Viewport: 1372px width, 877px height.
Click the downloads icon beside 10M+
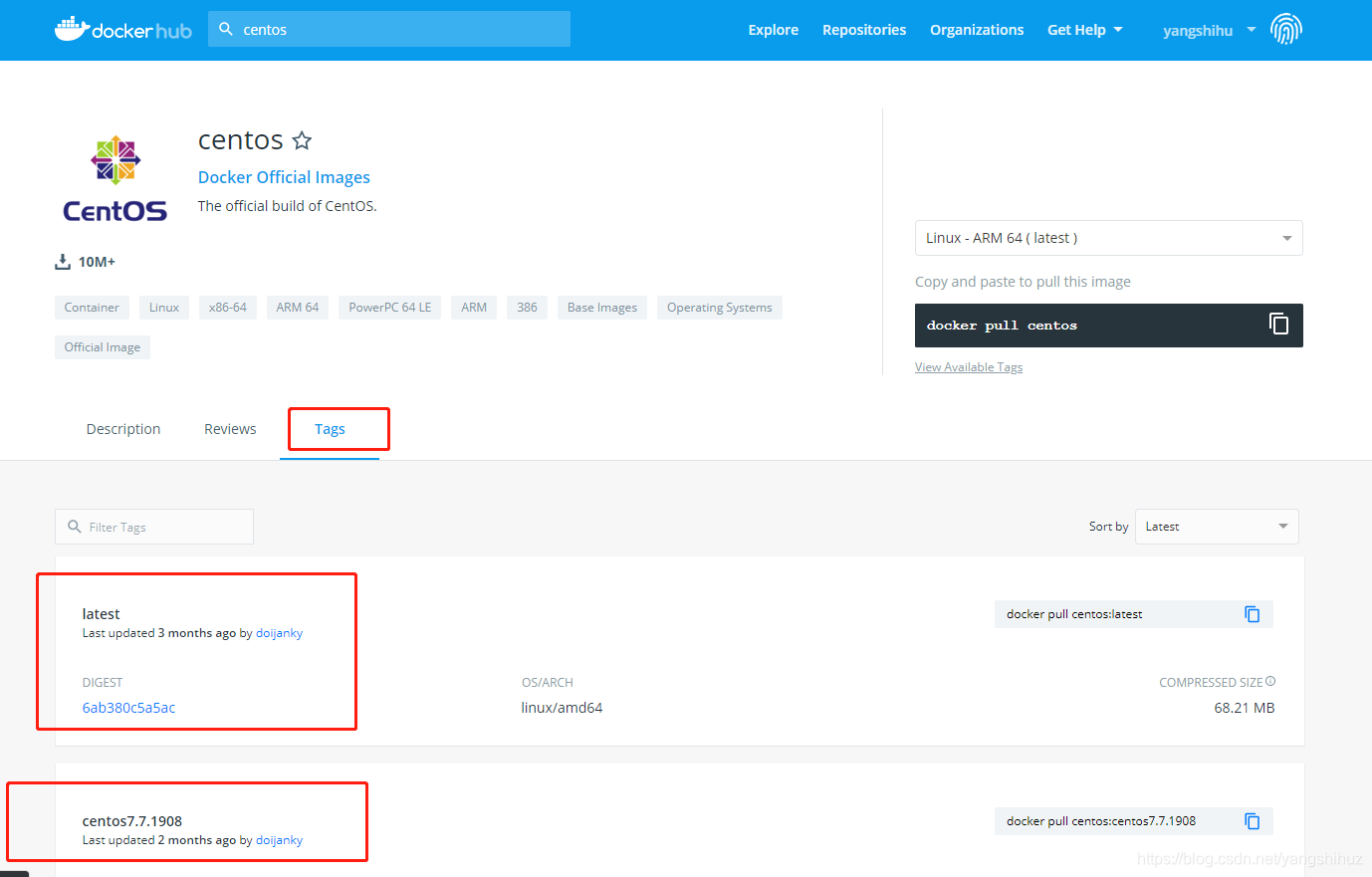click(63, 262)
